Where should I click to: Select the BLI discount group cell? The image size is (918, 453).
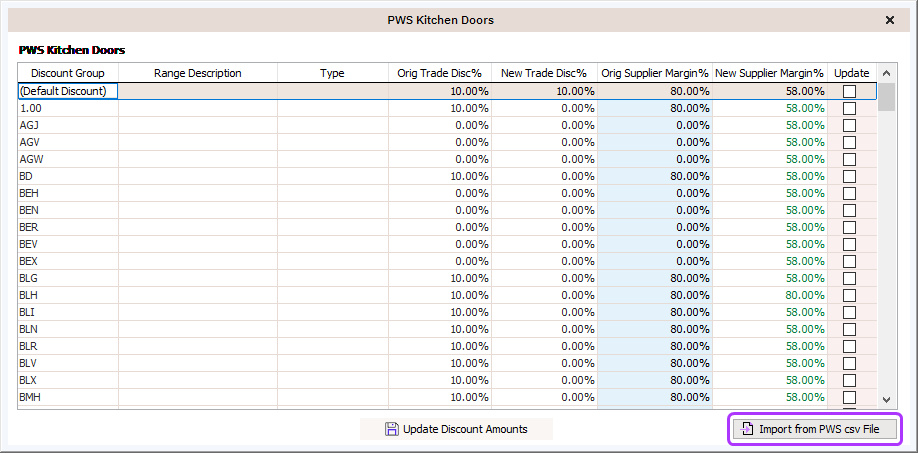point(68,312)
